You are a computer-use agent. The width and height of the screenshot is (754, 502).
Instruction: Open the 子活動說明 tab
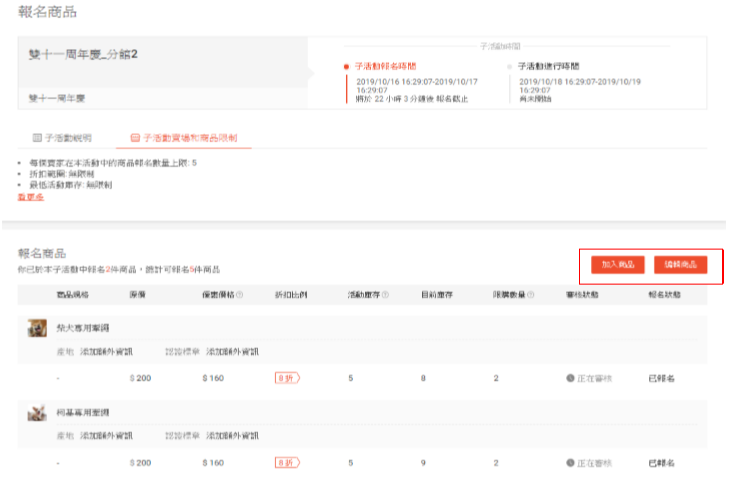point(62,138)
